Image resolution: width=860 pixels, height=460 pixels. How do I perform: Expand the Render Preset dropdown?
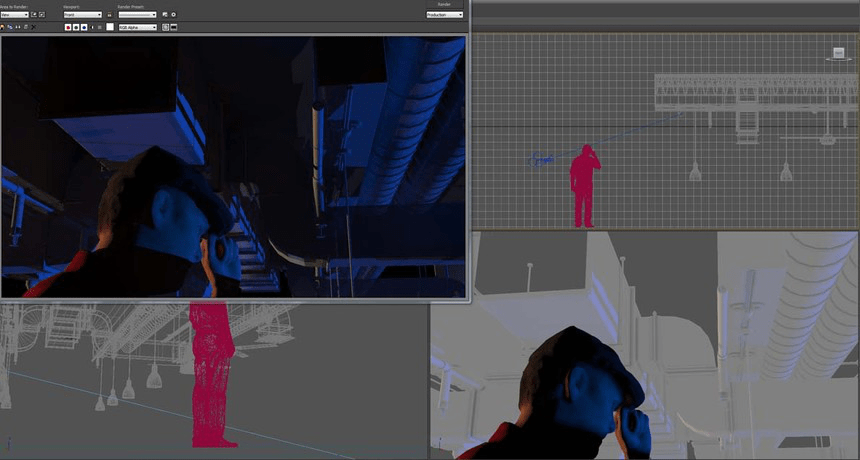(x=137, y=15)
